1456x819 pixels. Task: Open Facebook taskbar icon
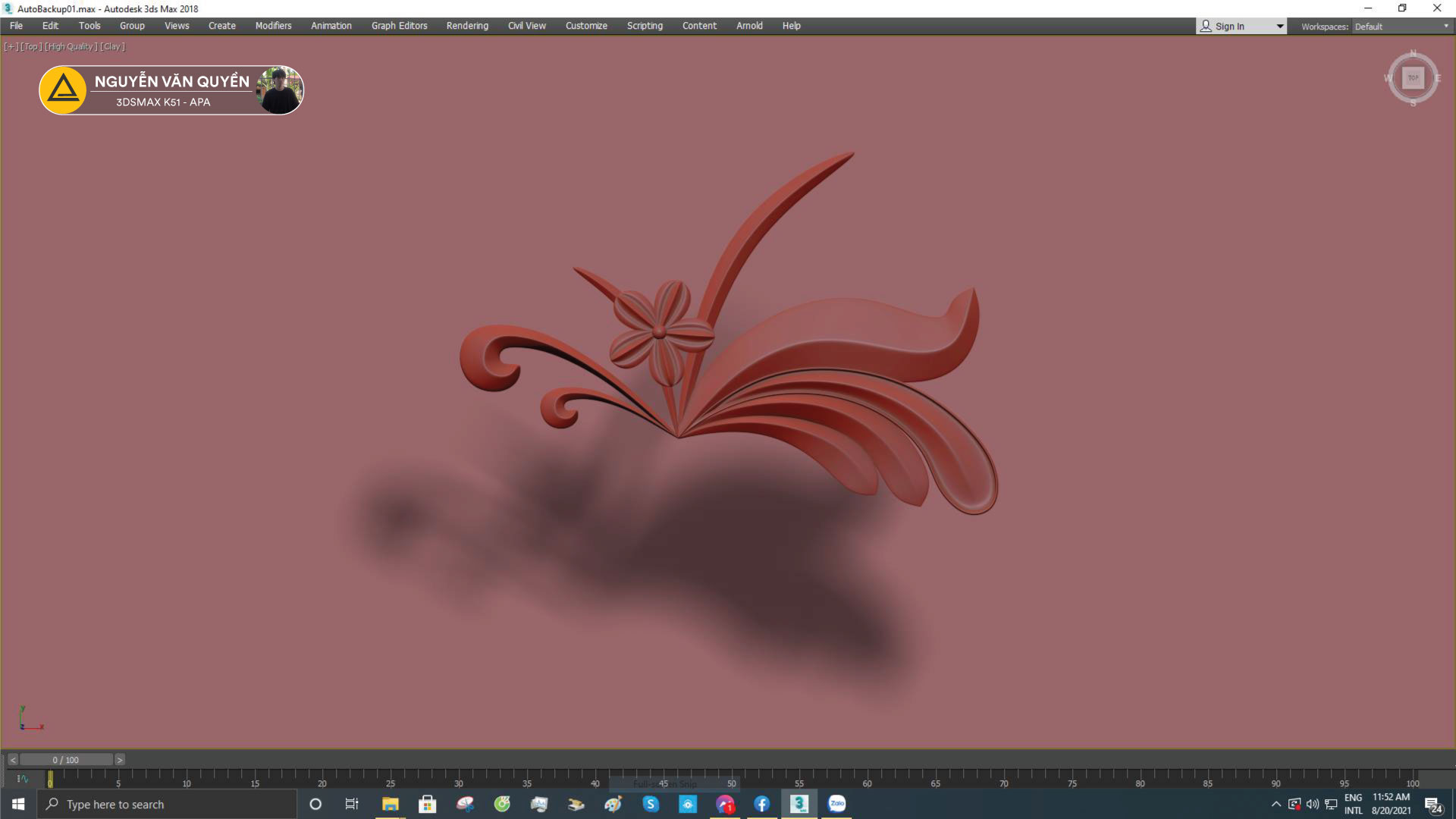(x=762, y=804)
